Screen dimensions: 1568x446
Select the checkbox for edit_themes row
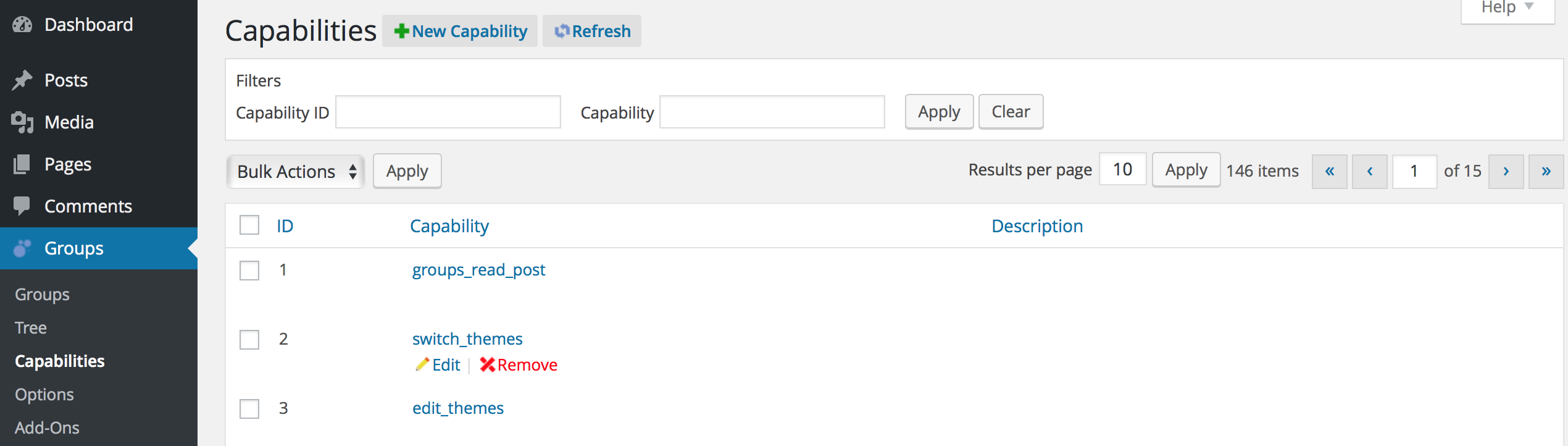coord(249,409)
